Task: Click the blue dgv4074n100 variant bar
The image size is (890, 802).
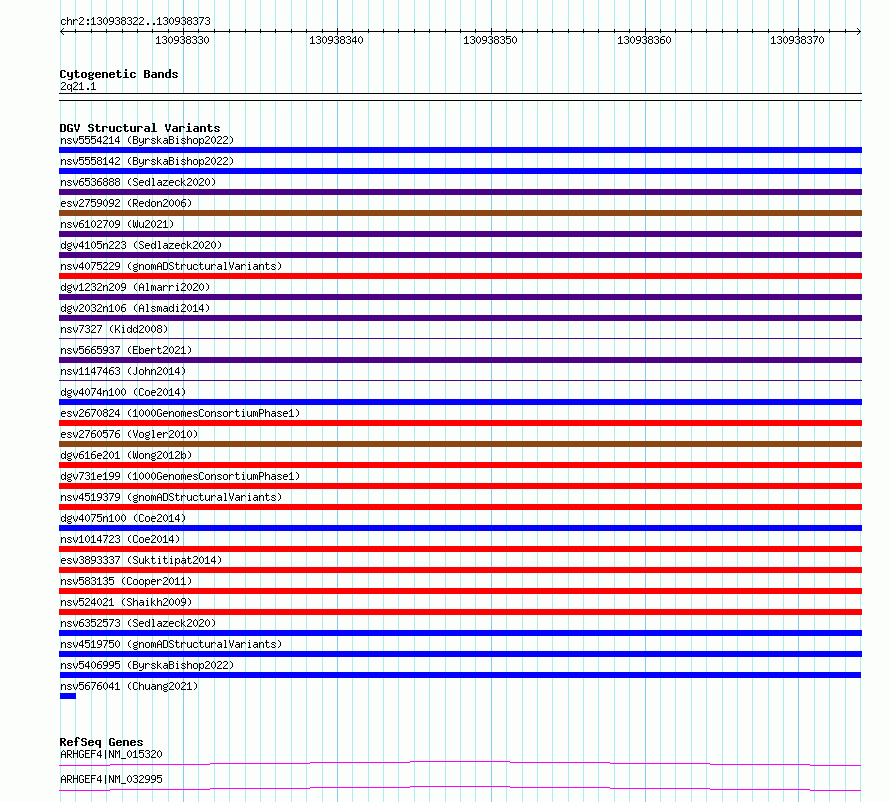Action: pos(460,402)
